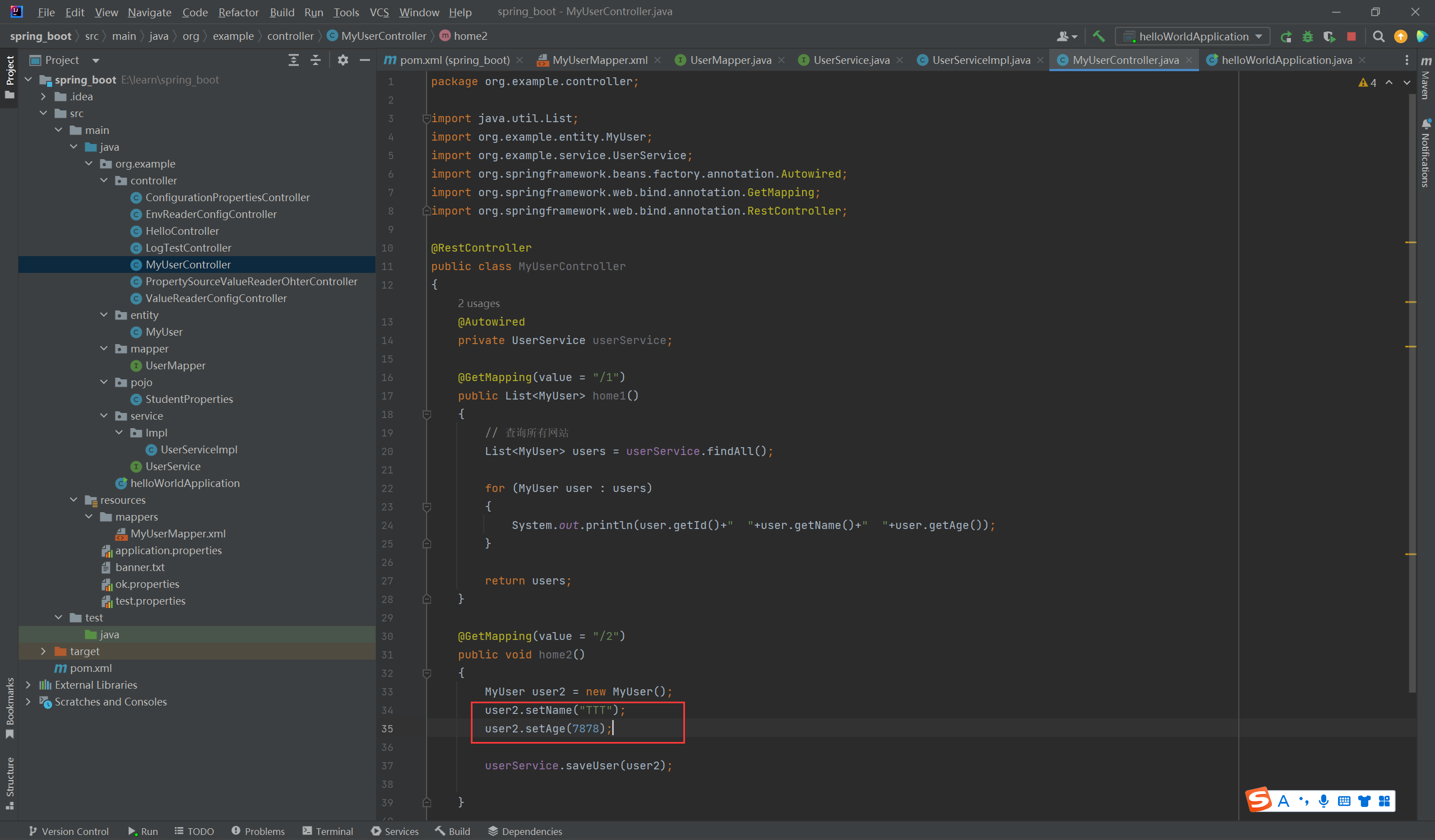Click the Build project hammer icon

tap(1099, 36)
